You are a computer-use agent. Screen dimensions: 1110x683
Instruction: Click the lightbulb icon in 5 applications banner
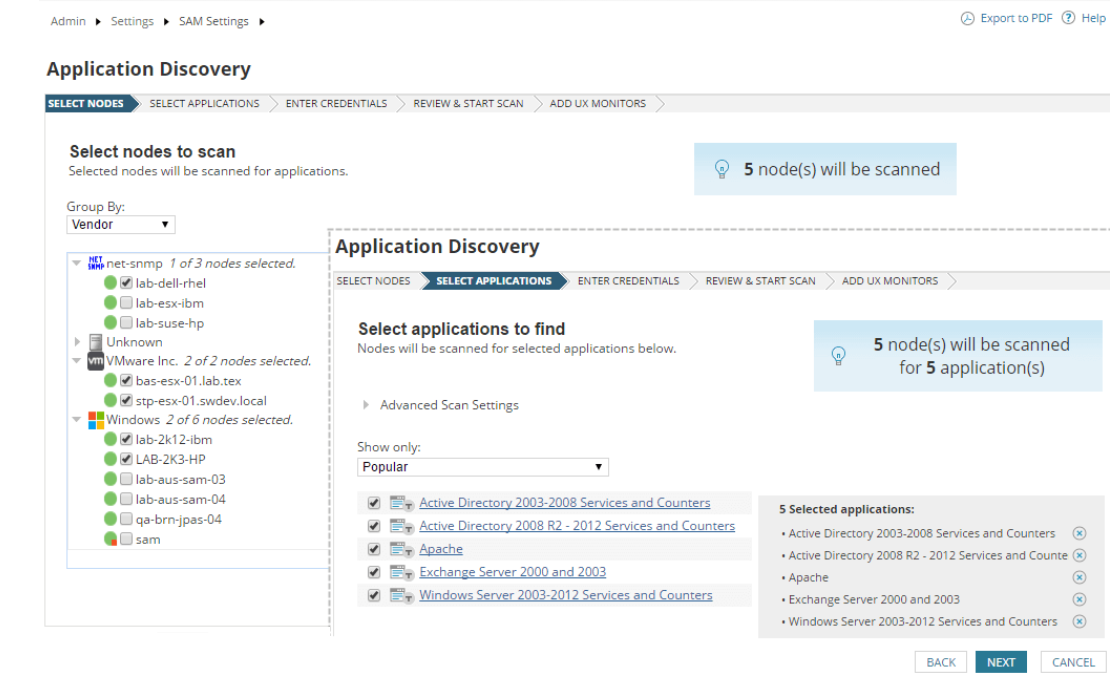pos(838,355)
